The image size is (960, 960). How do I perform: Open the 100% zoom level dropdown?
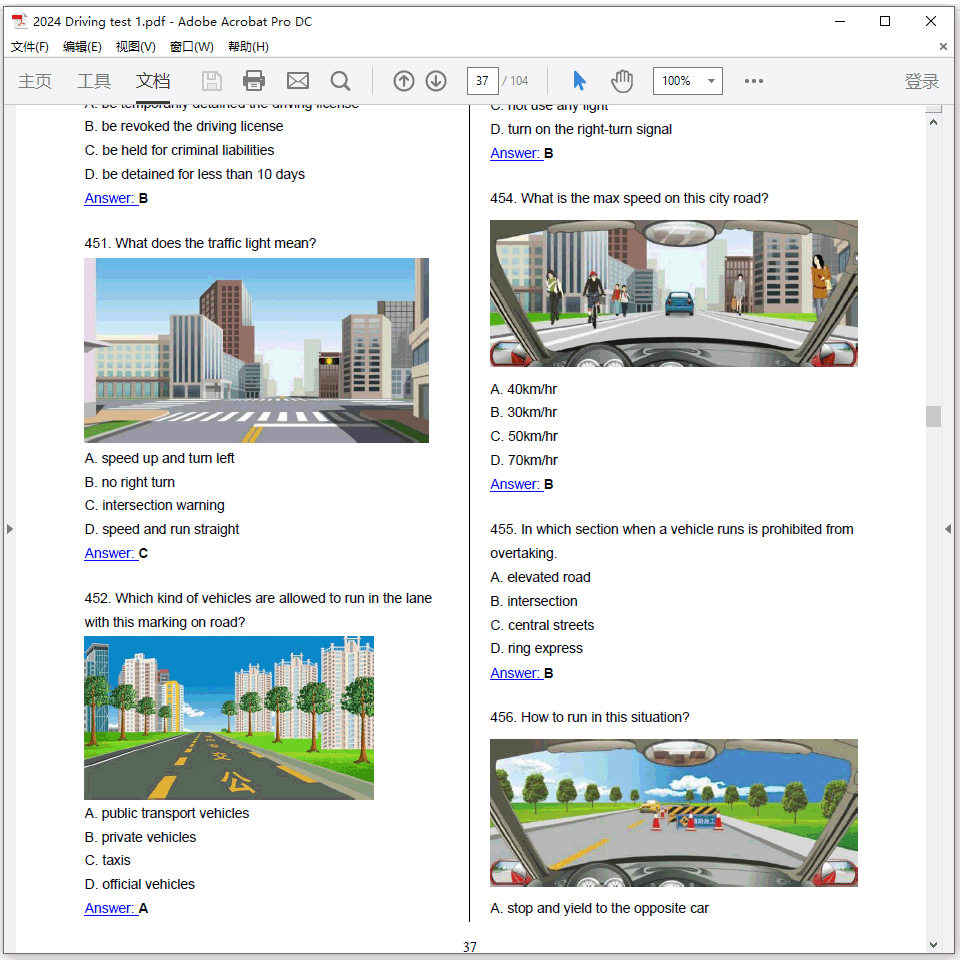tap(711, 81)
